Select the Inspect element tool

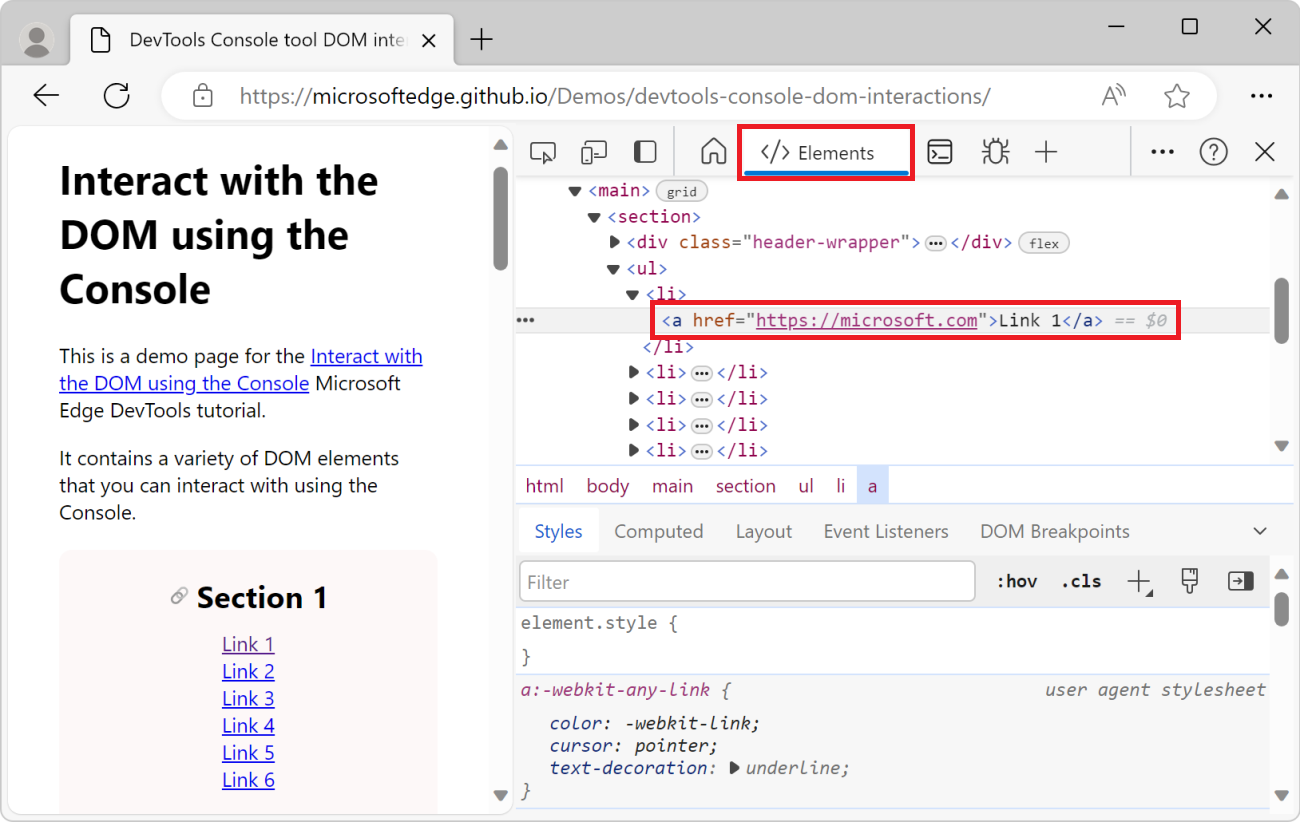[543, 151]
